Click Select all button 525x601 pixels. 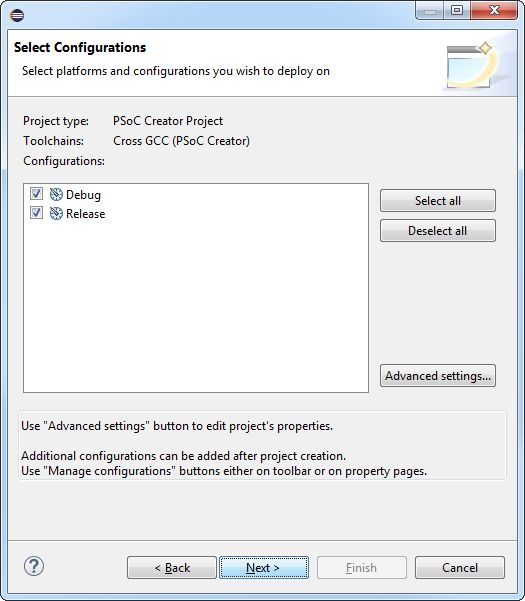pyautogui.click(x=438, y=200)
